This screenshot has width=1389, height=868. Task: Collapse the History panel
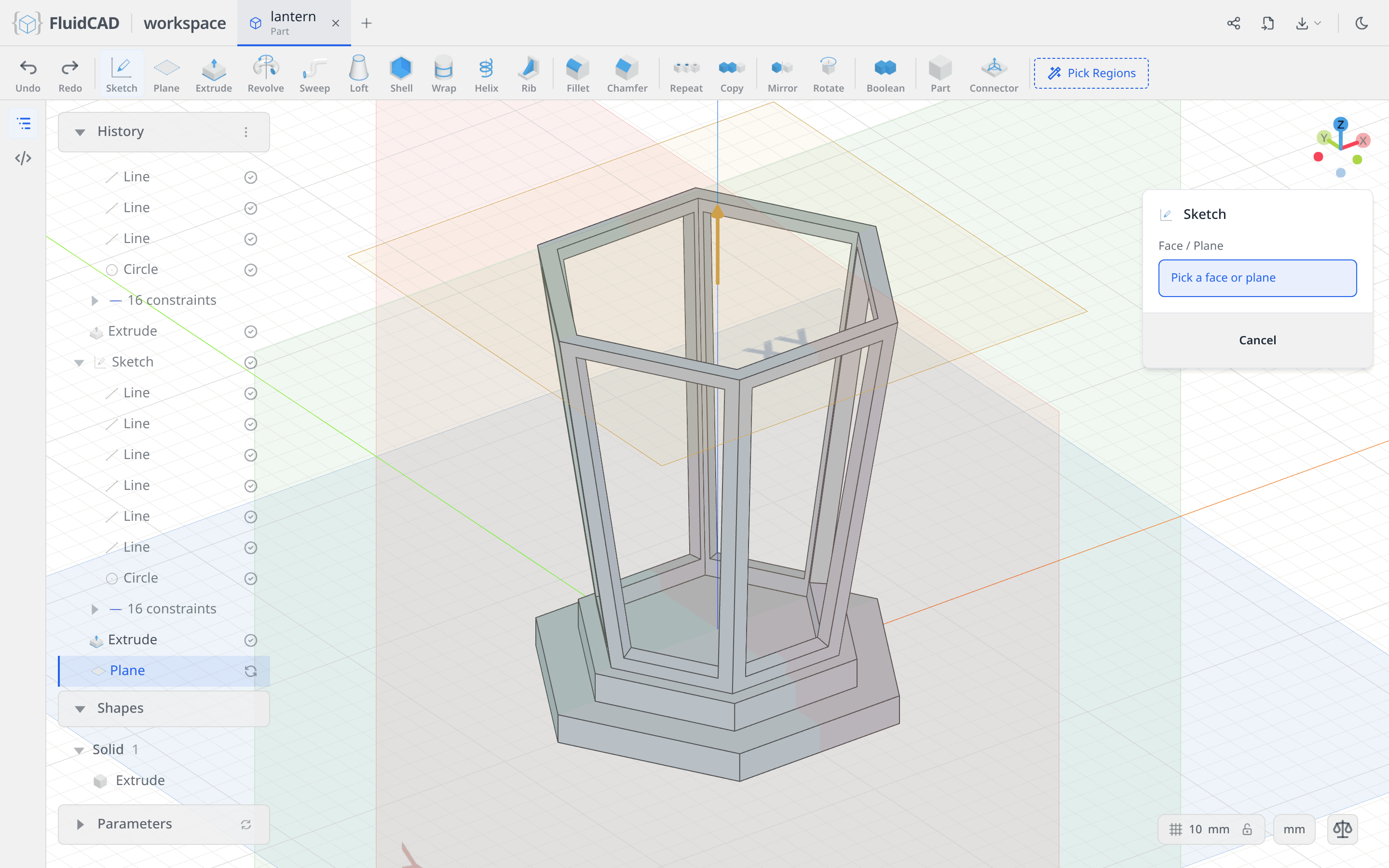click(80, 132)
